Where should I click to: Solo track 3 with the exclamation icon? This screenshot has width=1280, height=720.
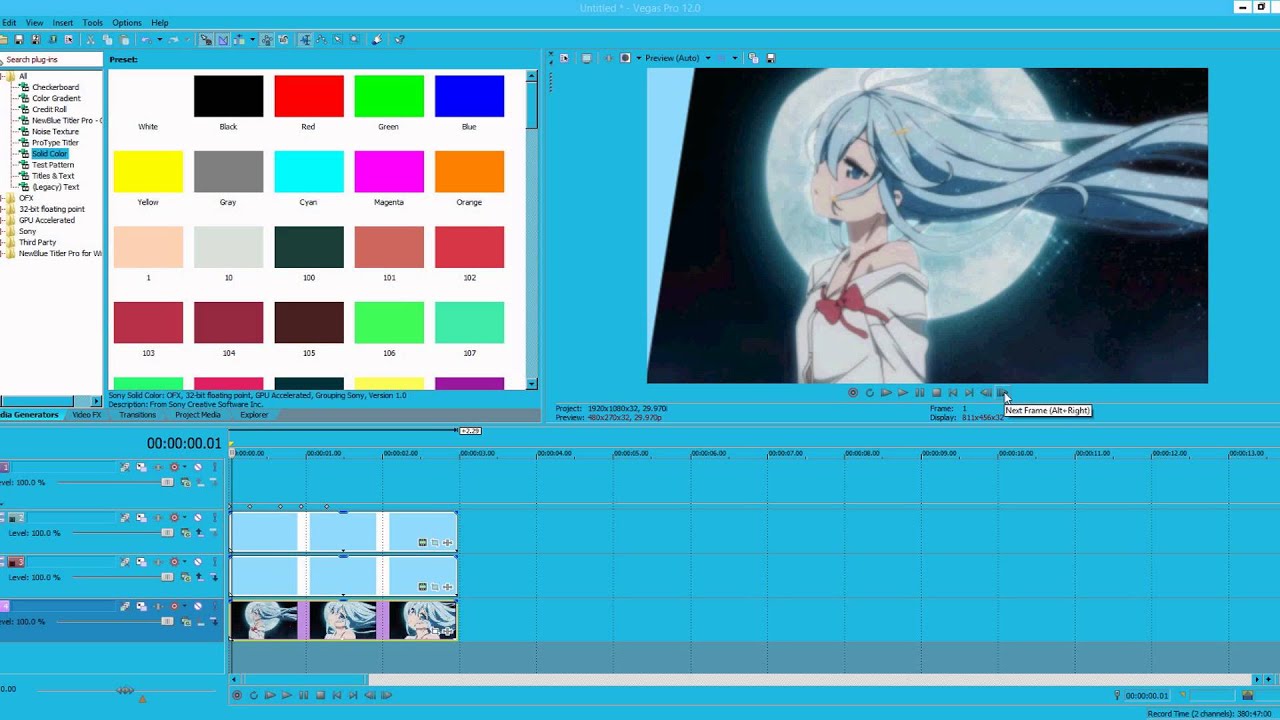pyautogui.click(x=214, y=562)
